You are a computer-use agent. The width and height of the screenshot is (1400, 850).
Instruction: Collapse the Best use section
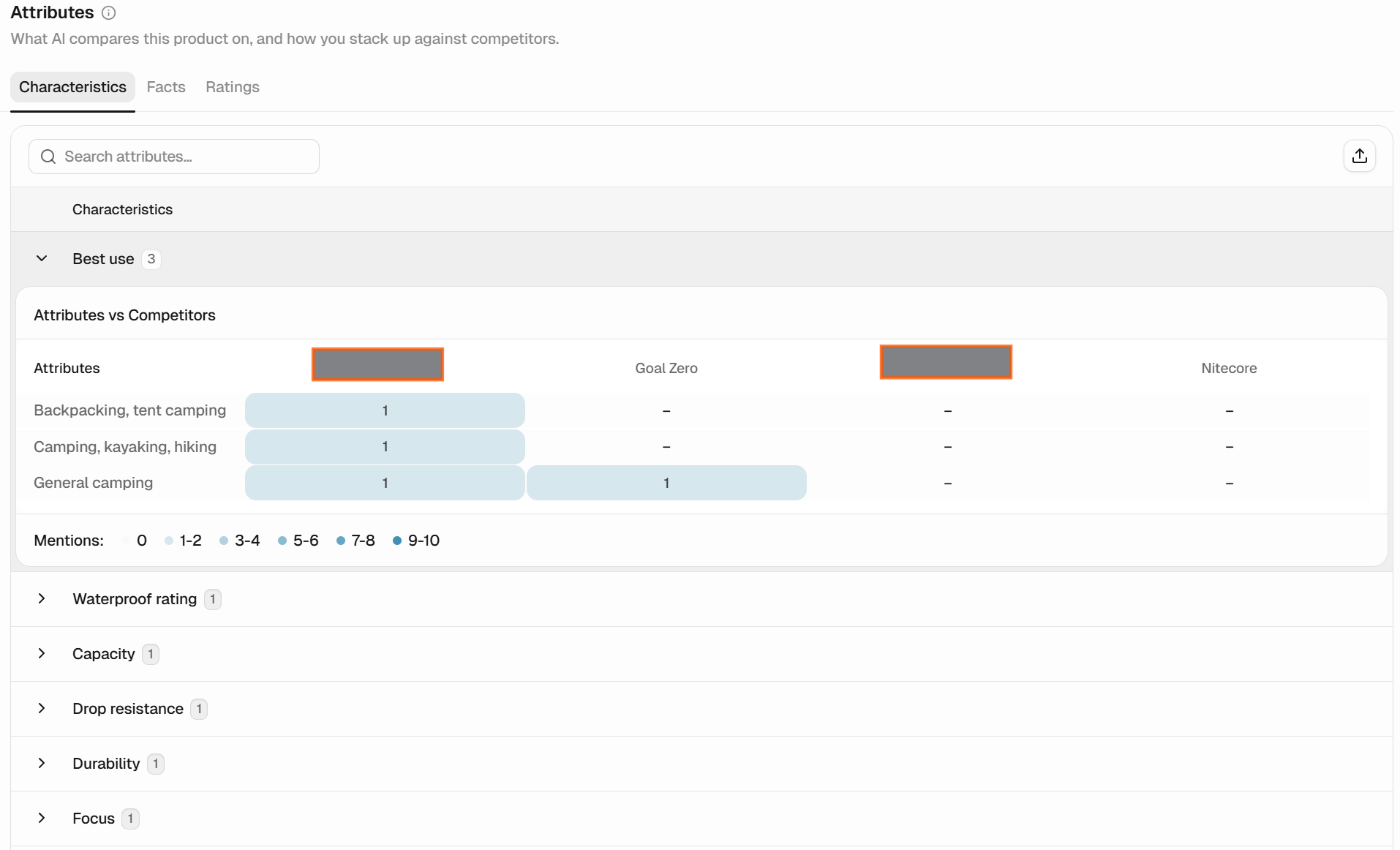click(42, 258)
